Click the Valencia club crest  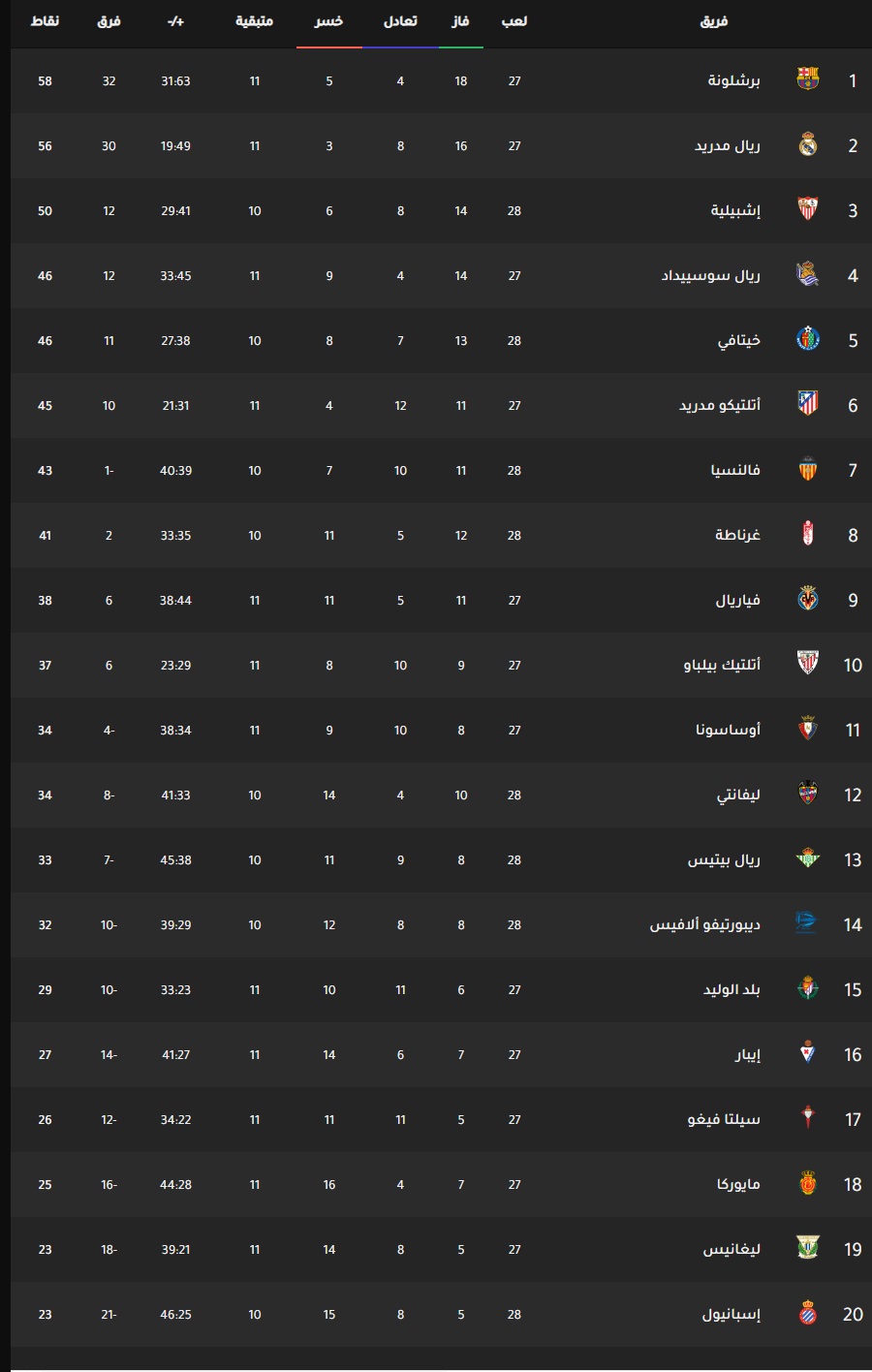[808, 470]
